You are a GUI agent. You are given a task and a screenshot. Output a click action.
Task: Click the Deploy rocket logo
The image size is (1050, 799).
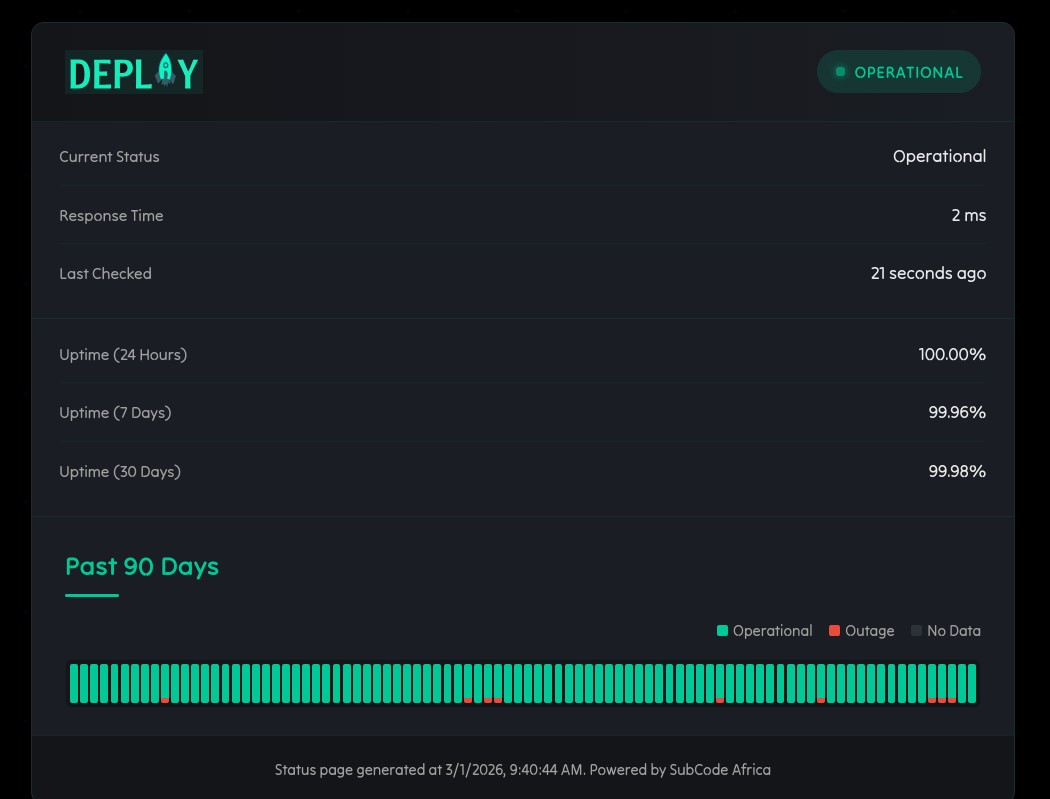134,72
